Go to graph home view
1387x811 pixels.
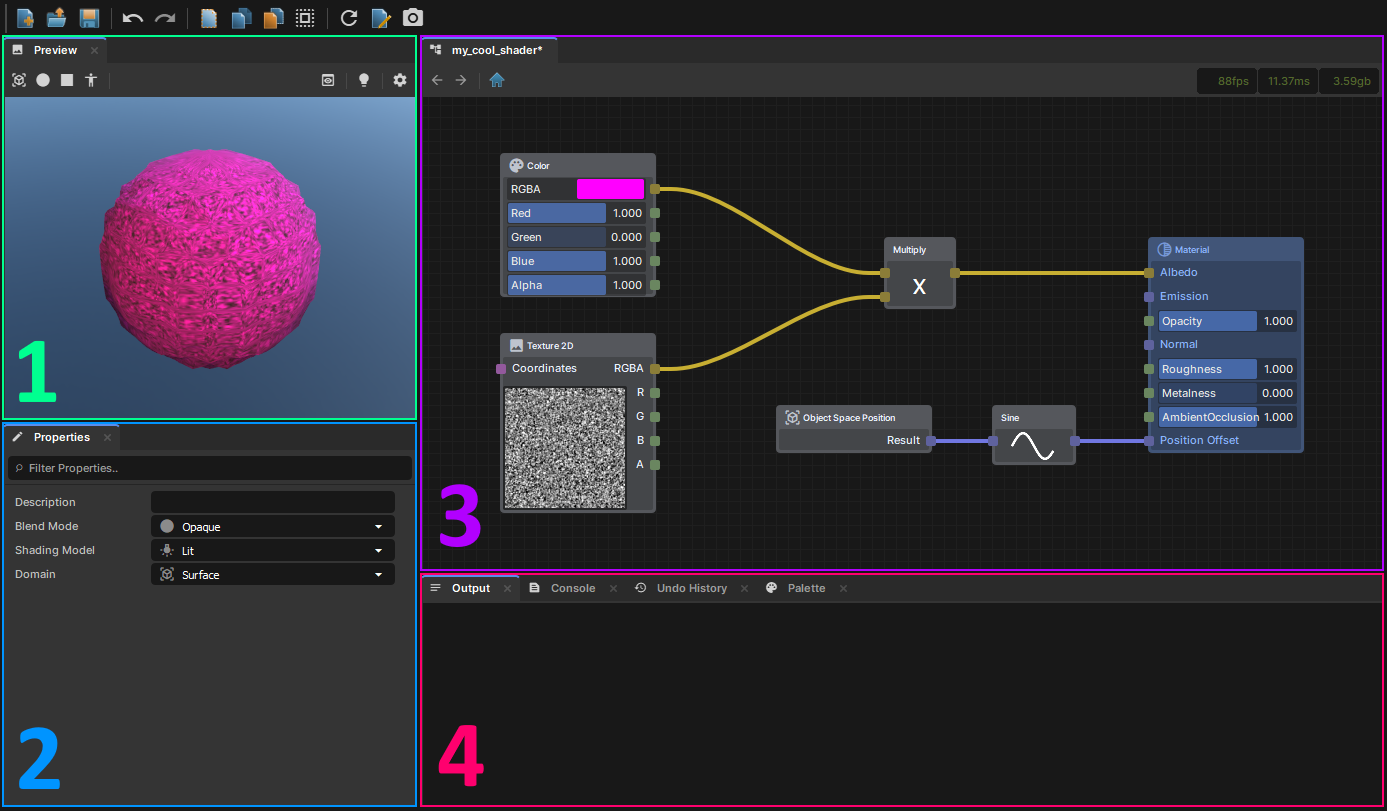496,80
